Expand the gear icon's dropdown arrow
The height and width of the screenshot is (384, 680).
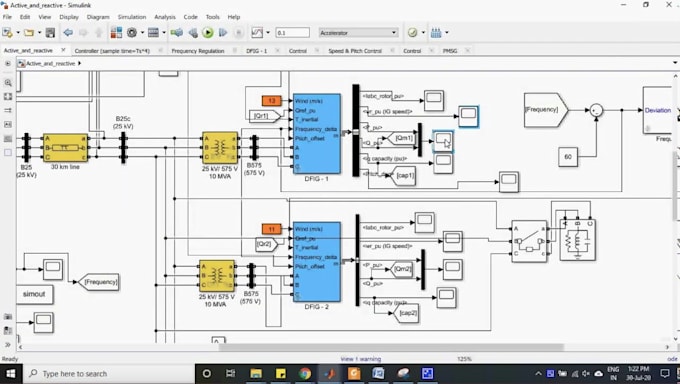point(142,33)
